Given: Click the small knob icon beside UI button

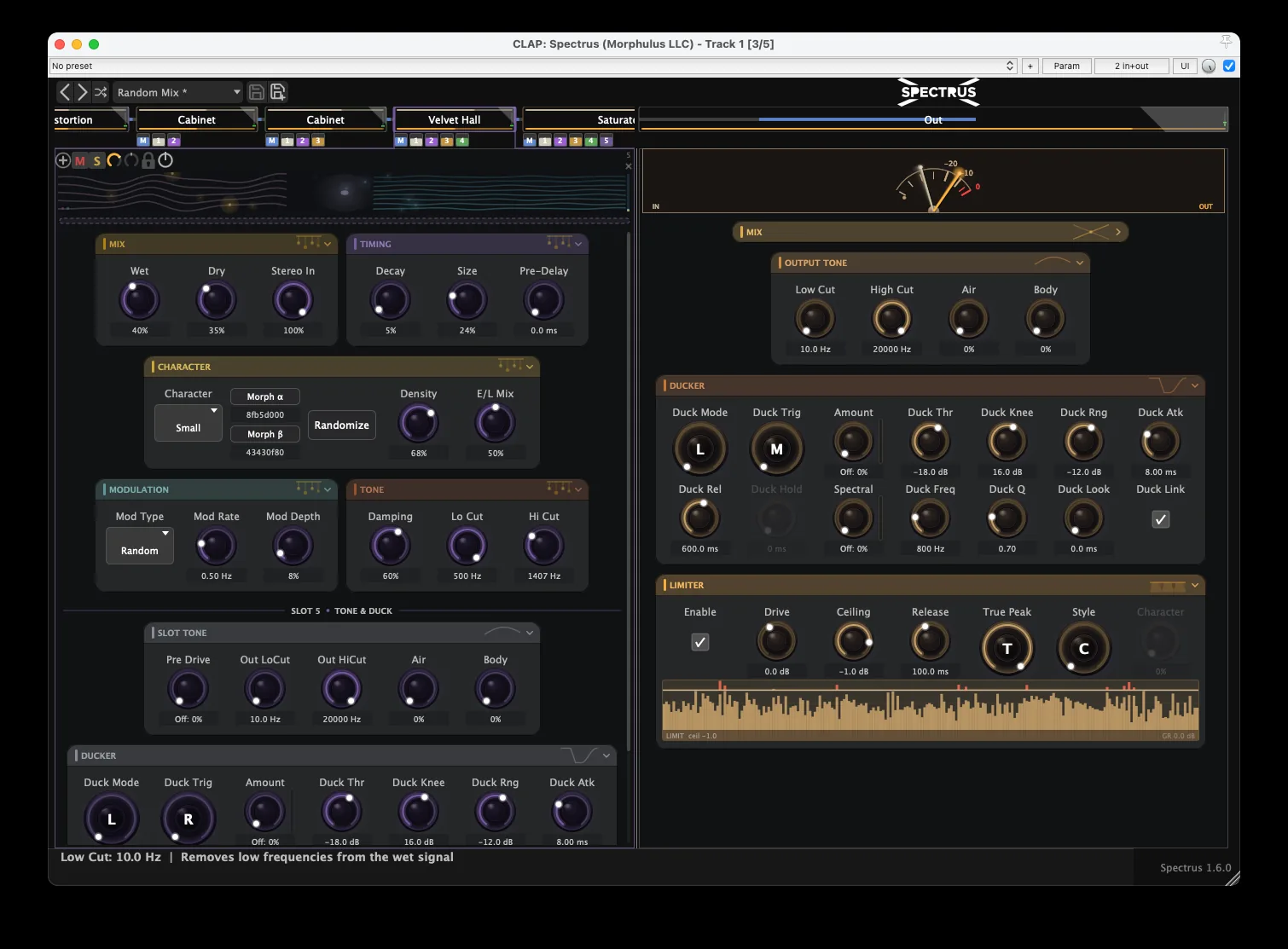Looking at the screenshot, I should (1209, 66).
